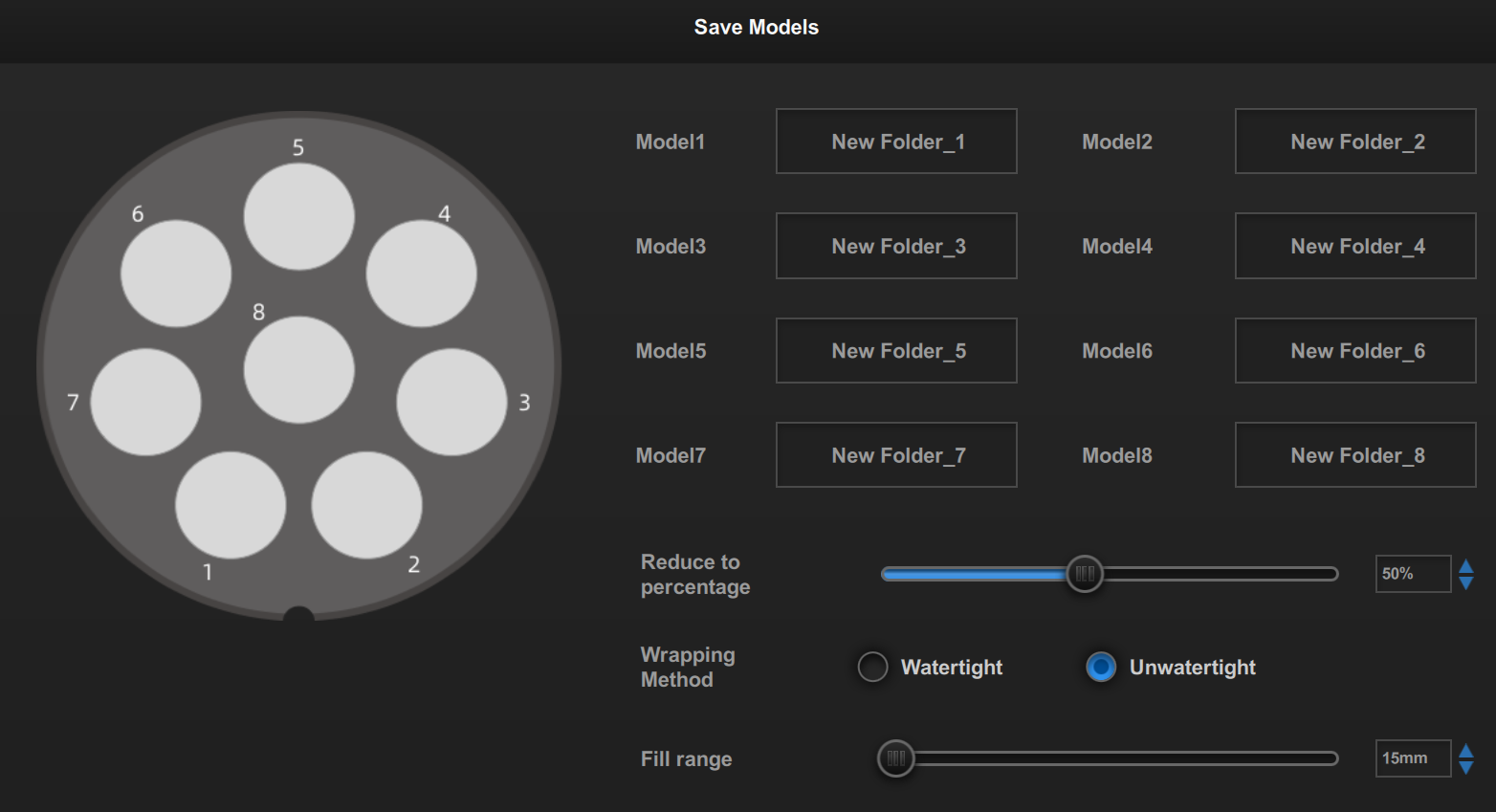Image resolution: width=1496 pixels, height=812 pixels.
Task: Open the New Folder_4 box for Model4
Action: pyautogui.click(x=1355, y=246)
